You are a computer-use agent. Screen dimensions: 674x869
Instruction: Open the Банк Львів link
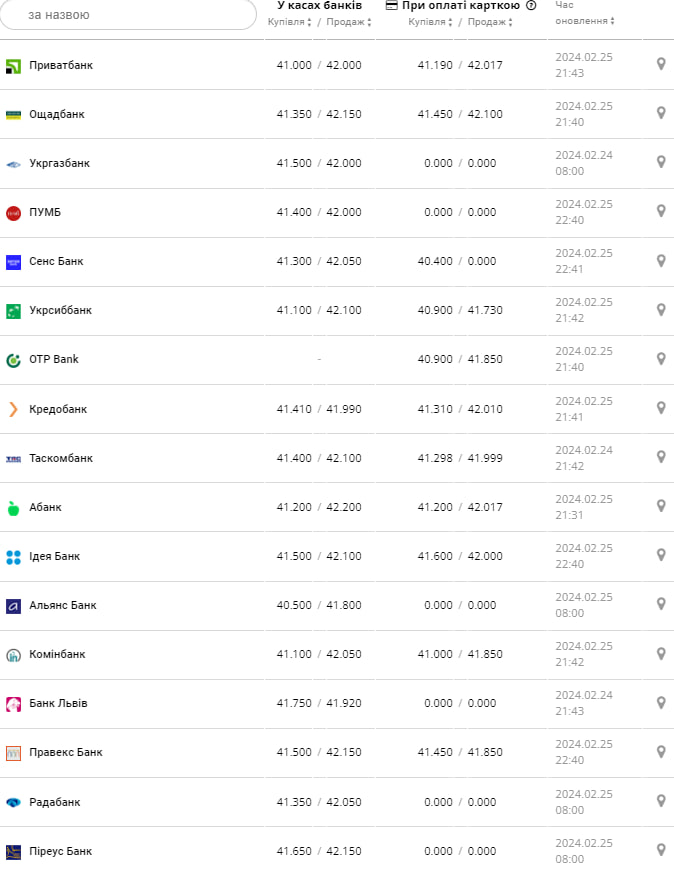58,703
